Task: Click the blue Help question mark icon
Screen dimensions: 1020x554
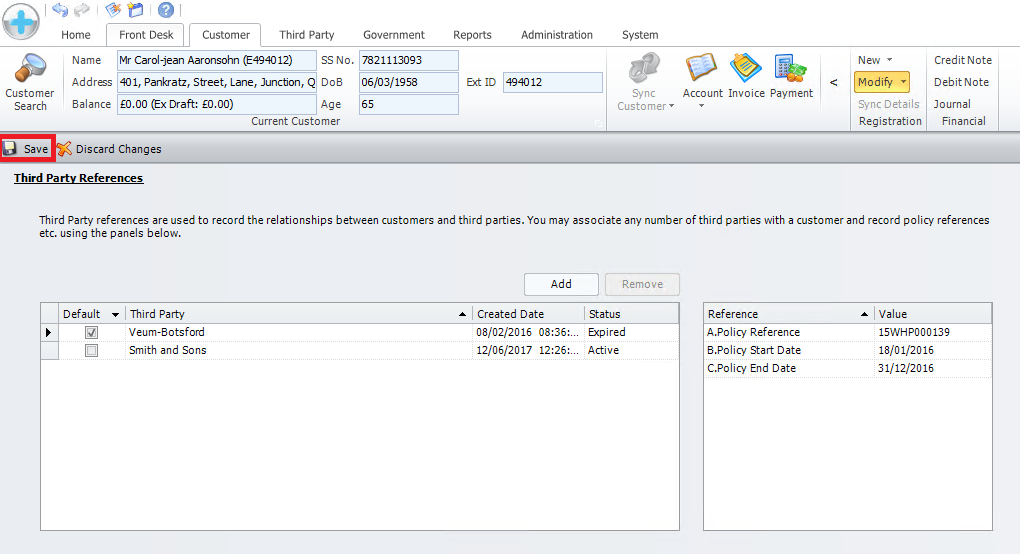Action: (x=166, y=10)
